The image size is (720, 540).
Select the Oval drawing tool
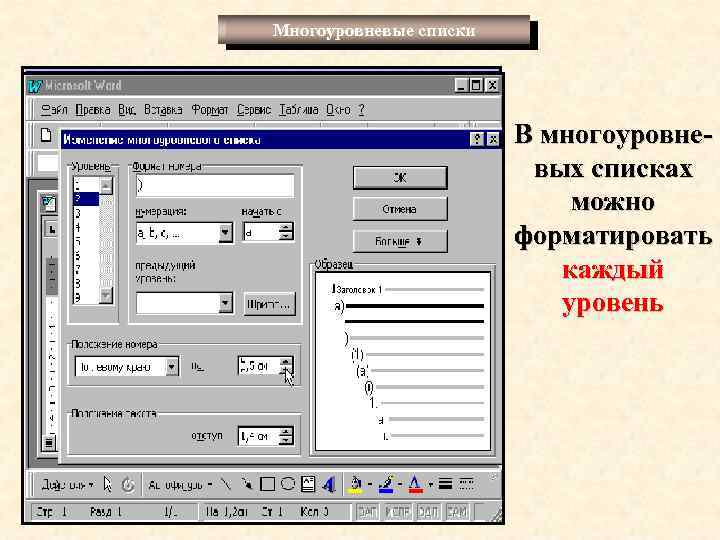(x=288, y=484)
